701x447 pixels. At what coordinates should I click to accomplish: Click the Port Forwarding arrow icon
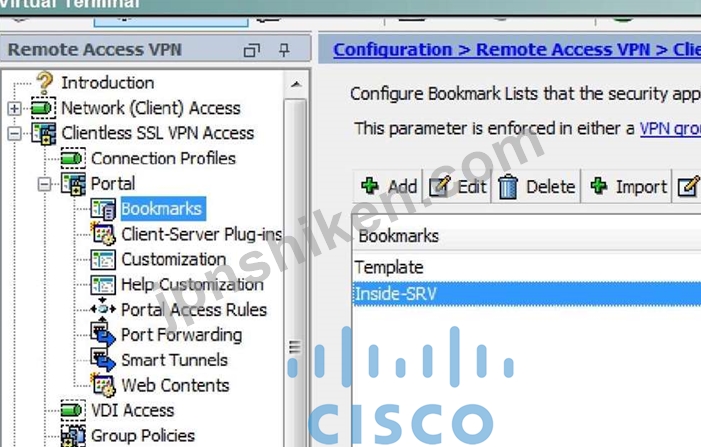103,334
